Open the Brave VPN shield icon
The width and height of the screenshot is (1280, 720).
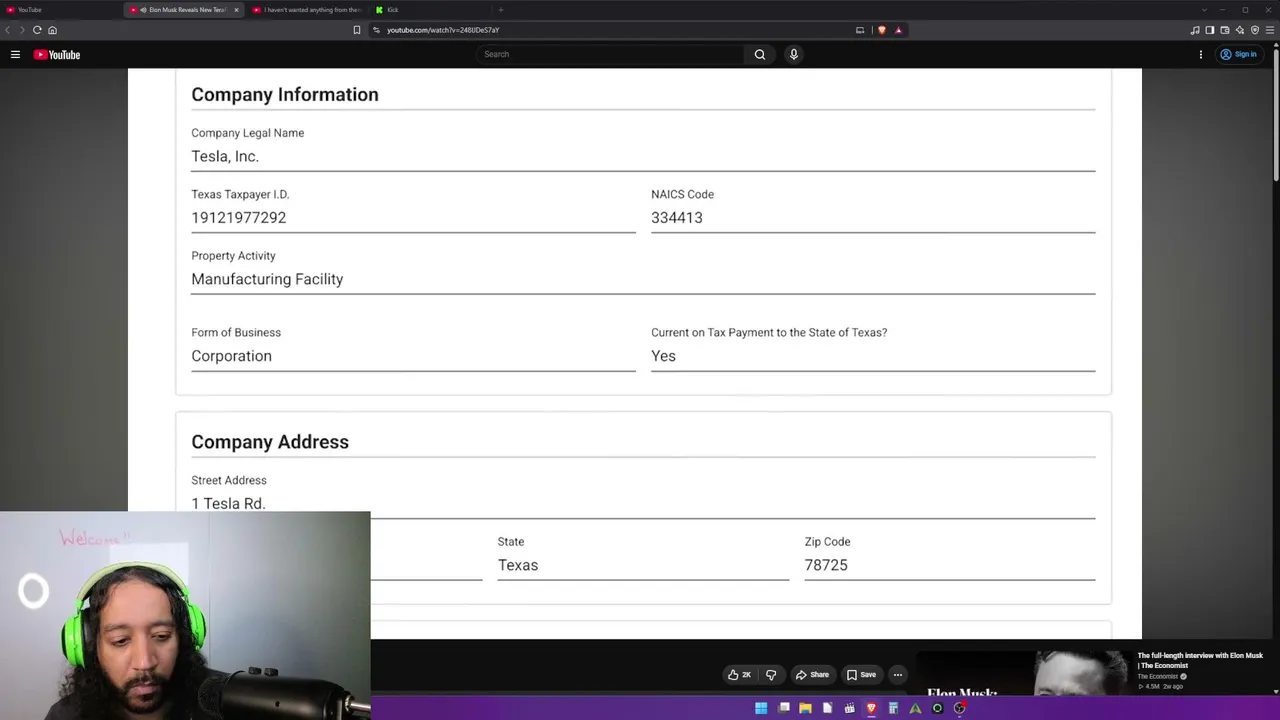point(1255,30)
